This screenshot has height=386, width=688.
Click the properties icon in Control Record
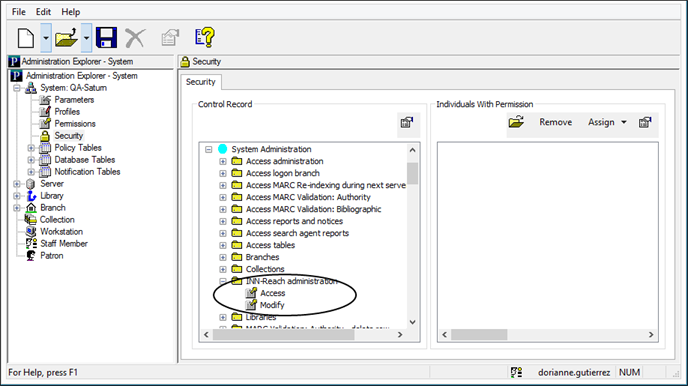407,122
